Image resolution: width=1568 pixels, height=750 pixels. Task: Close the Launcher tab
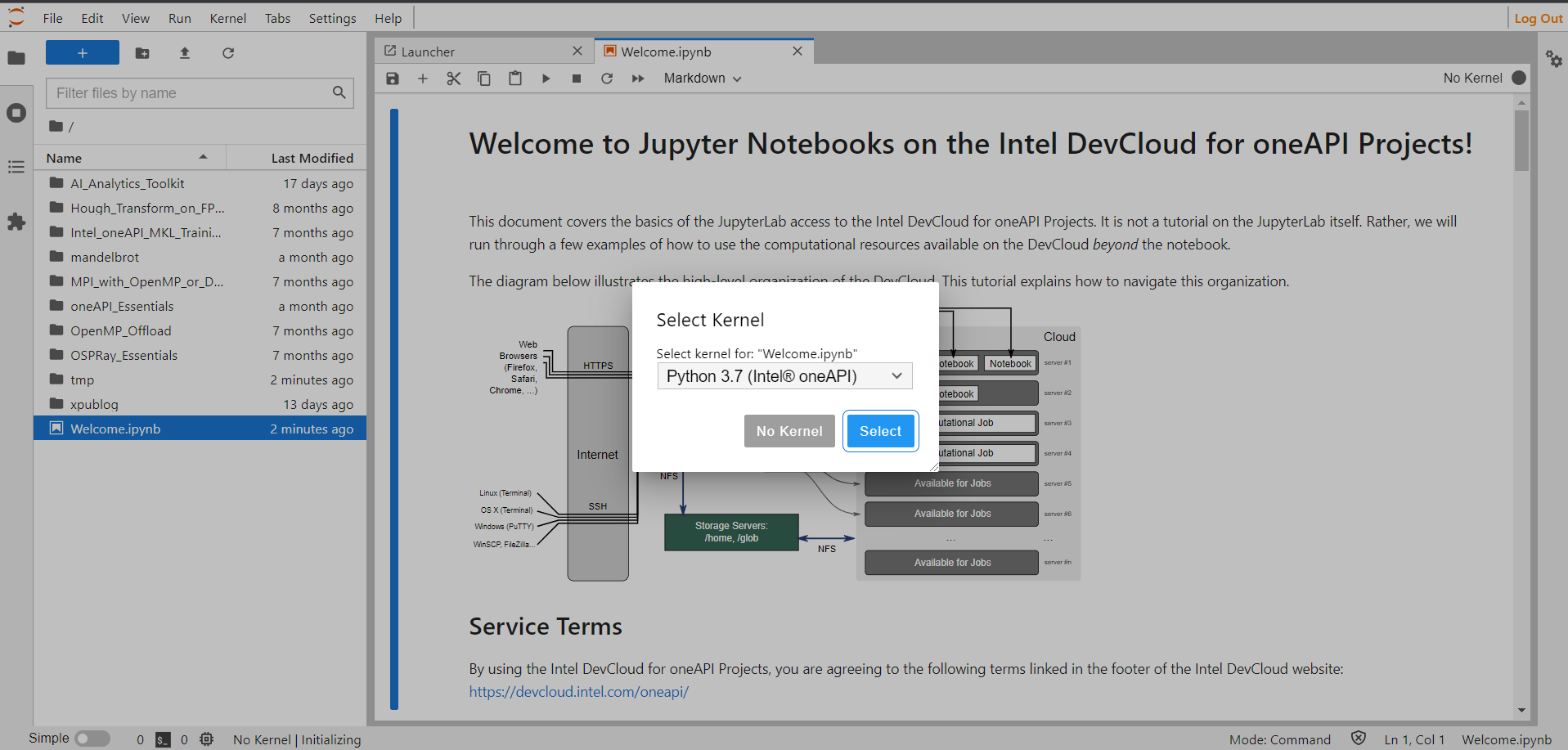point(577,51)
